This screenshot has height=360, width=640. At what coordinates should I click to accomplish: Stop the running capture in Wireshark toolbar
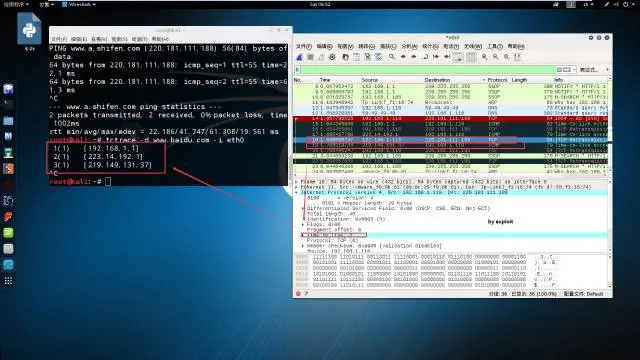(x=311, y=57)
